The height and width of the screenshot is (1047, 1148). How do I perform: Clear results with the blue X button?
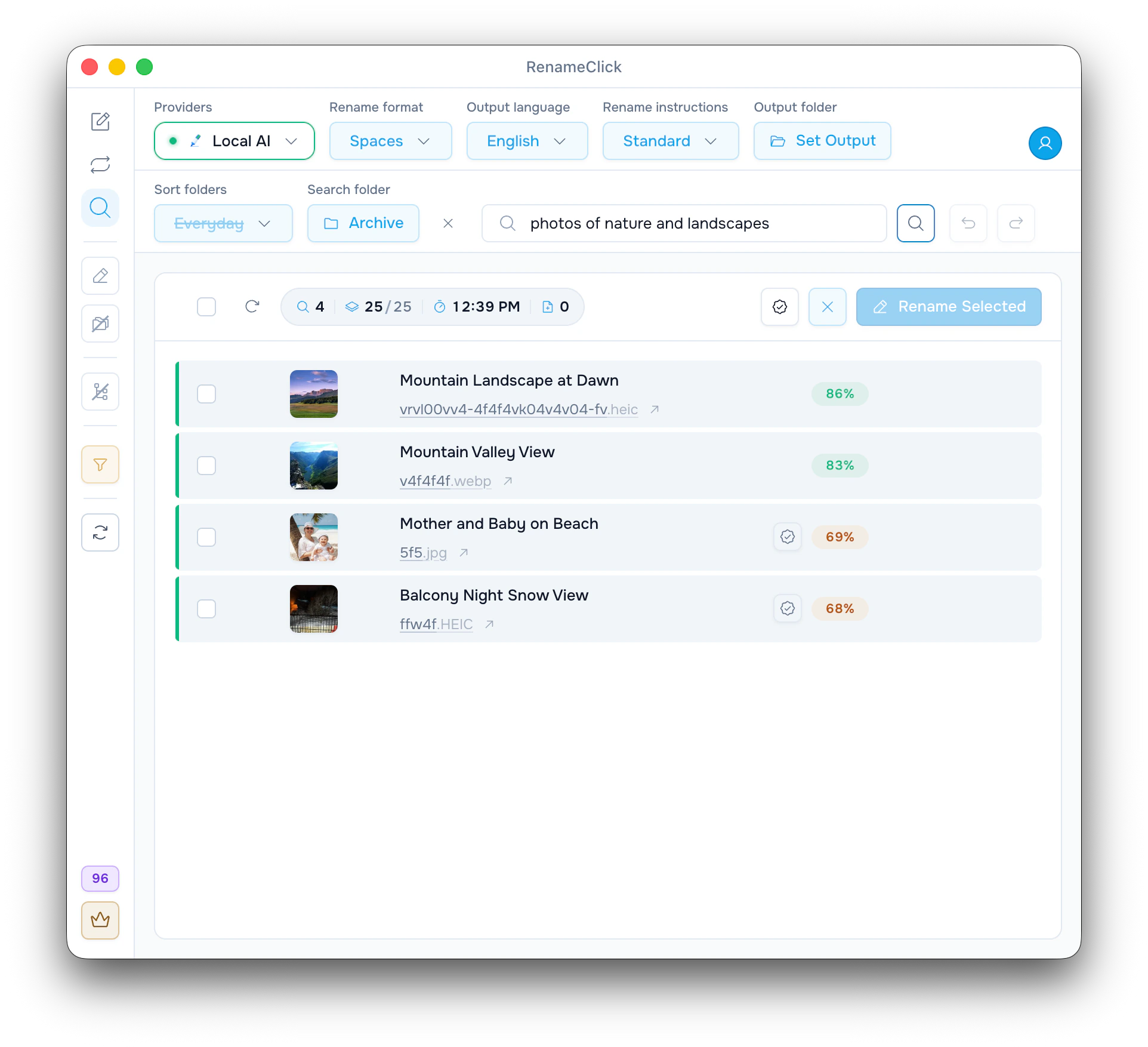coord(827,307)
